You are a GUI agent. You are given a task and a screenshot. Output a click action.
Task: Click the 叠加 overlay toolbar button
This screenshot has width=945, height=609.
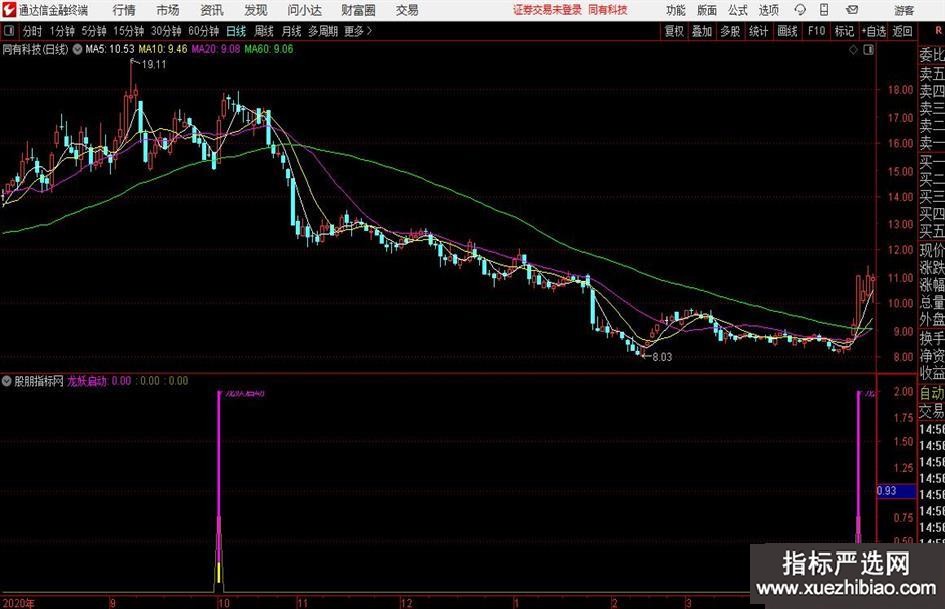(x=702, y=31)
